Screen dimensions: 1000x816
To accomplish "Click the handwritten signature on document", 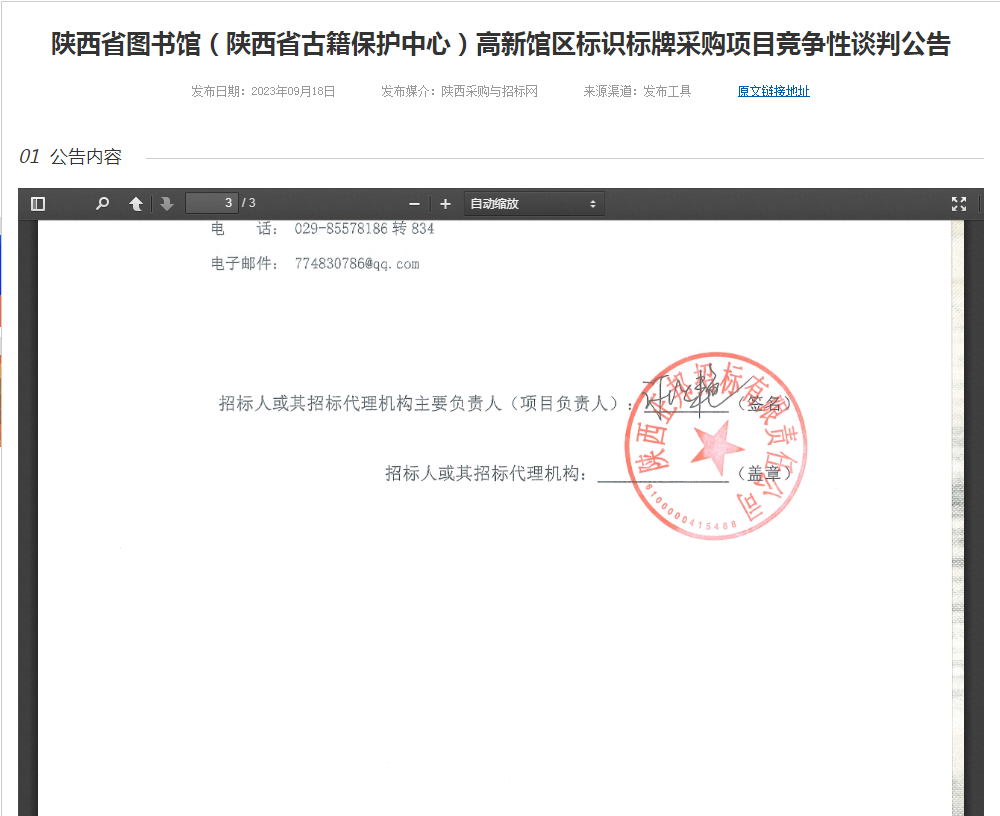I will coord(685,395).
